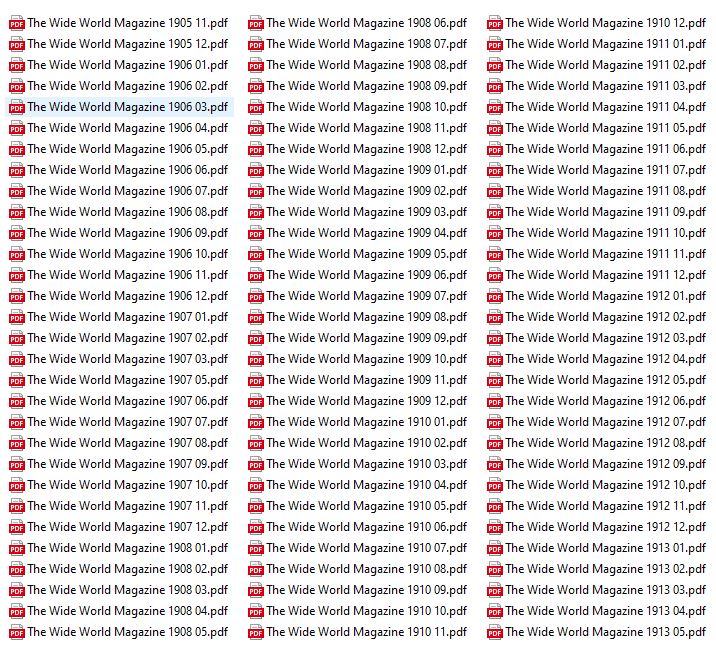Click PDF icon of 1912 01 issue
The width and height of the screenshot is (716, 645).
494,295
